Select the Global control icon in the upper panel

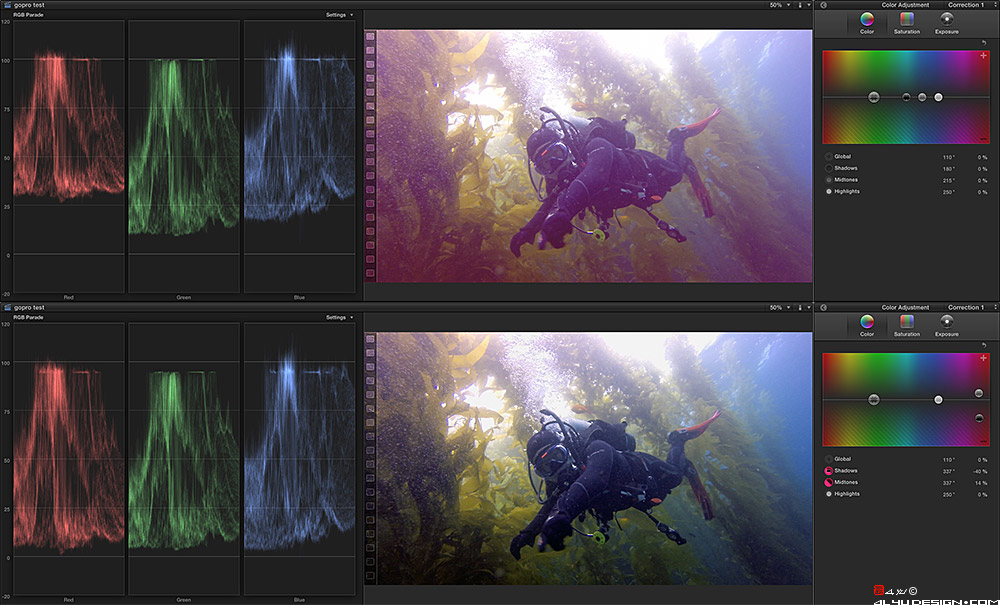[828, 156]
